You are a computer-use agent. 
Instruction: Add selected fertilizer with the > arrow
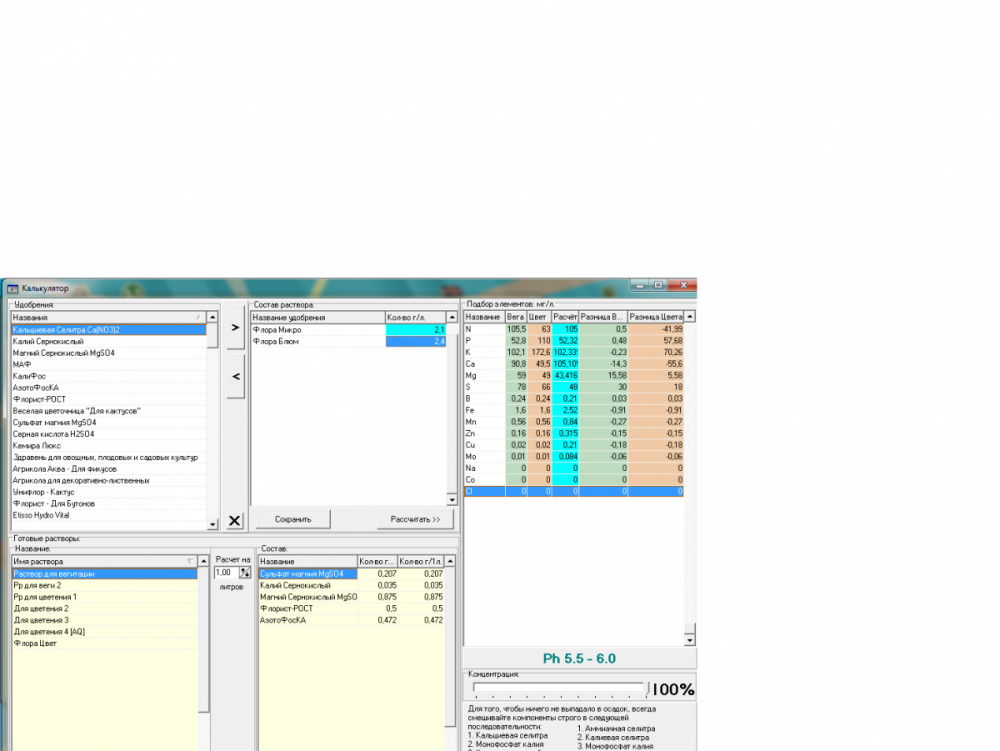pos(235,328)
